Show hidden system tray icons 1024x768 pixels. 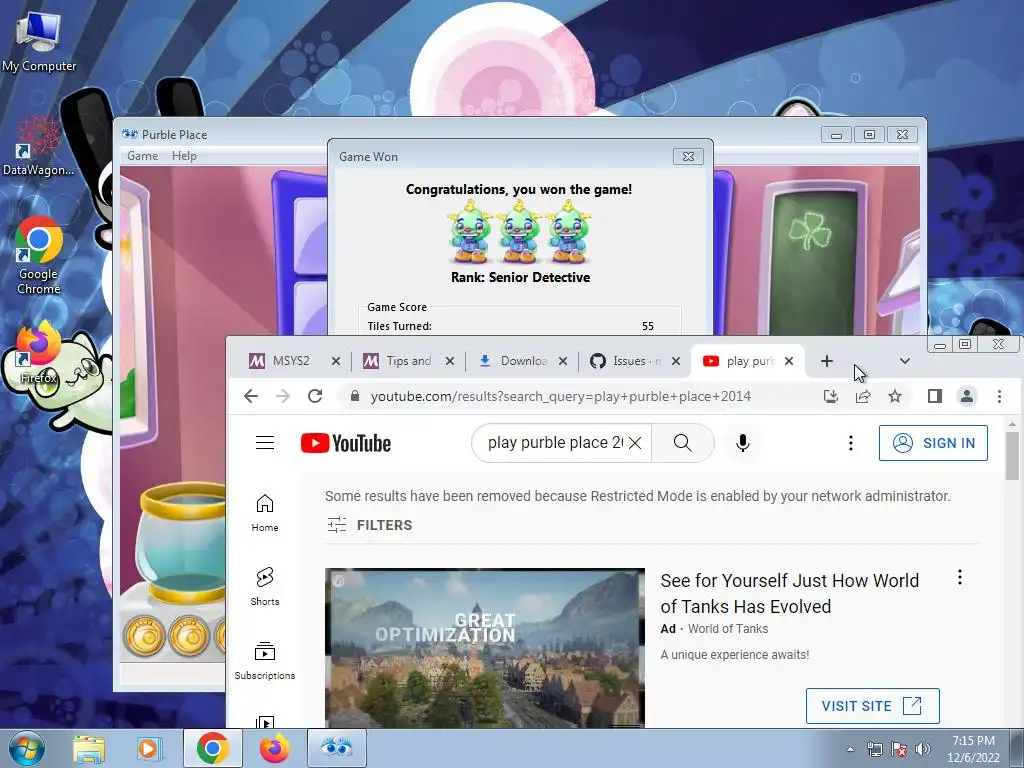coord(850,749)
